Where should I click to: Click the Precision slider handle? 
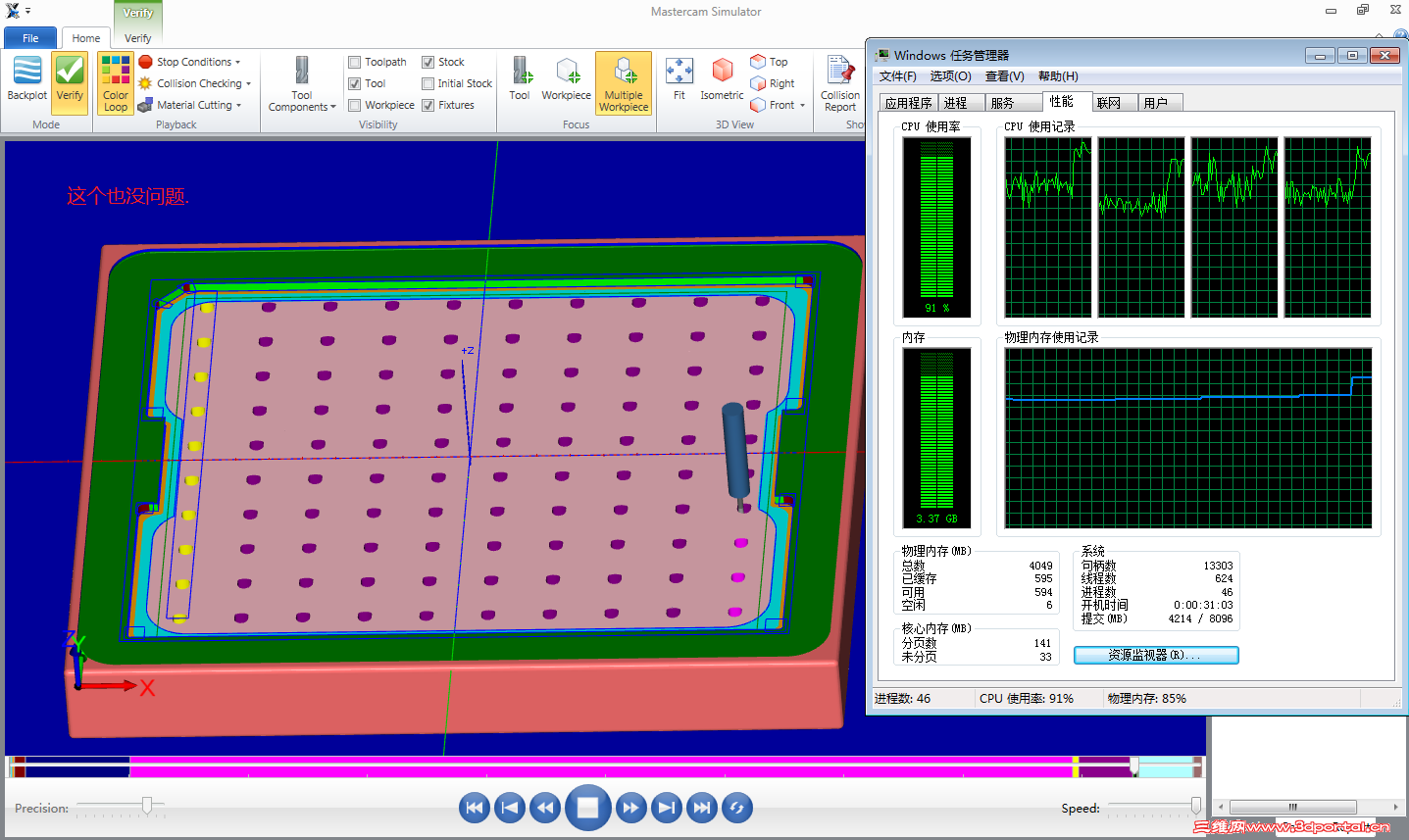(x=147, y=806)
